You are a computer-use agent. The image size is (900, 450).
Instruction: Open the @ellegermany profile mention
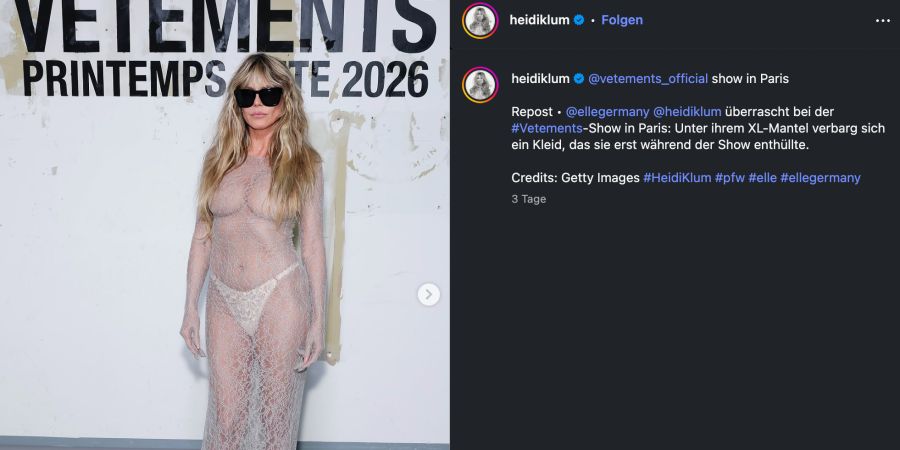point(607,112)
